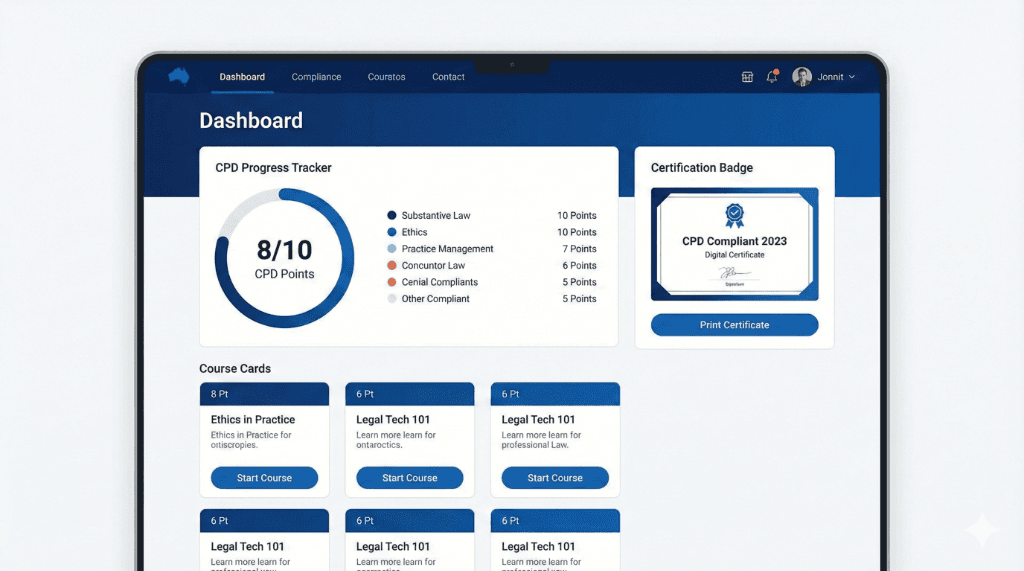This screenshot has height=571, width=1024.
Task: Click the Australia map logo
Action: pos(179,76)
